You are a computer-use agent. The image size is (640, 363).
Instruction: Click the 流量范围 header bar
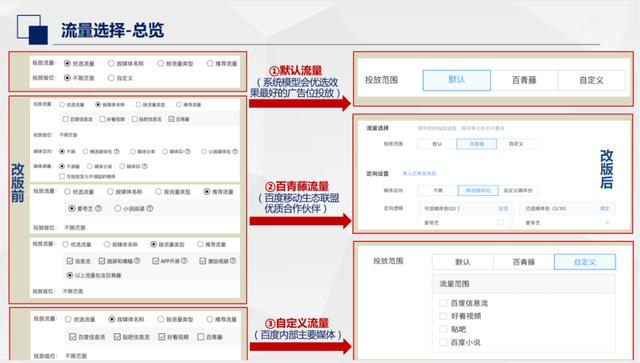pos(524,283)
